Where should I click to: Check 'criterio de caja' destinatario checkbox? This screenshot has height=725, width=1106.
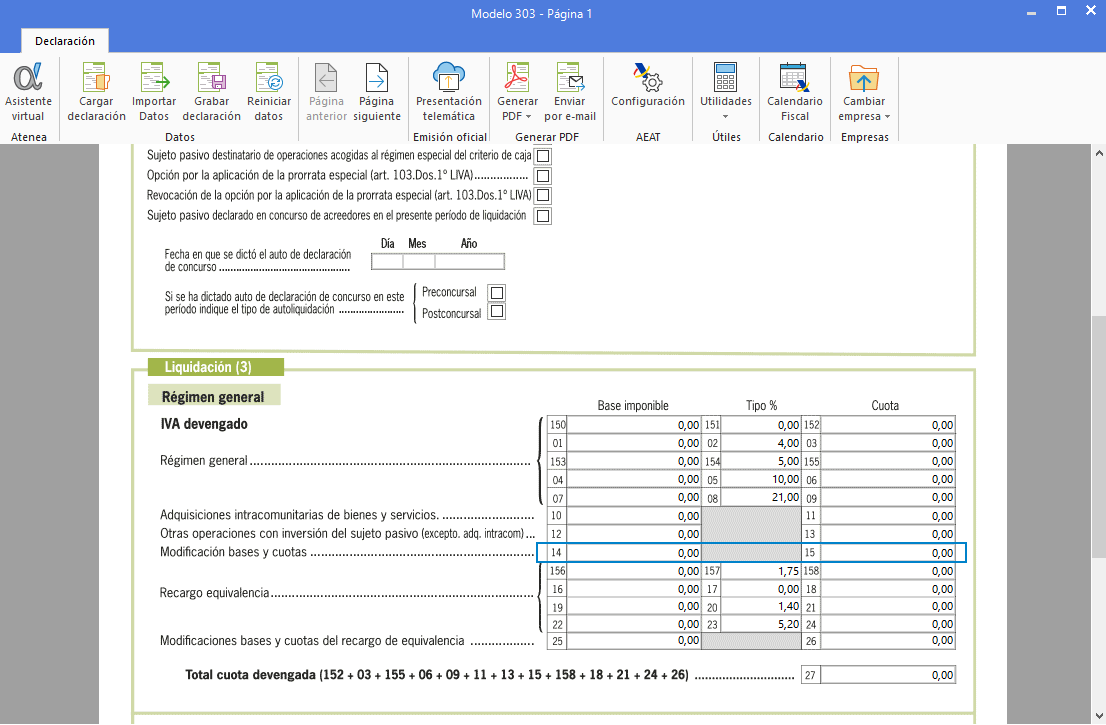[x=542, y=156]
